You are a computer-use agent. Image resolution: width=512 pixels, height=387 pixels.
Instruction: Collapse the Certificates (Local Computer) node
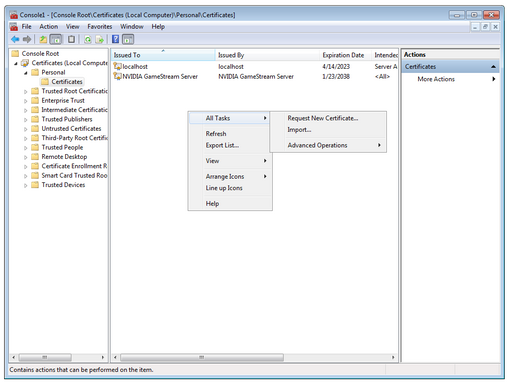click(16, 63)
